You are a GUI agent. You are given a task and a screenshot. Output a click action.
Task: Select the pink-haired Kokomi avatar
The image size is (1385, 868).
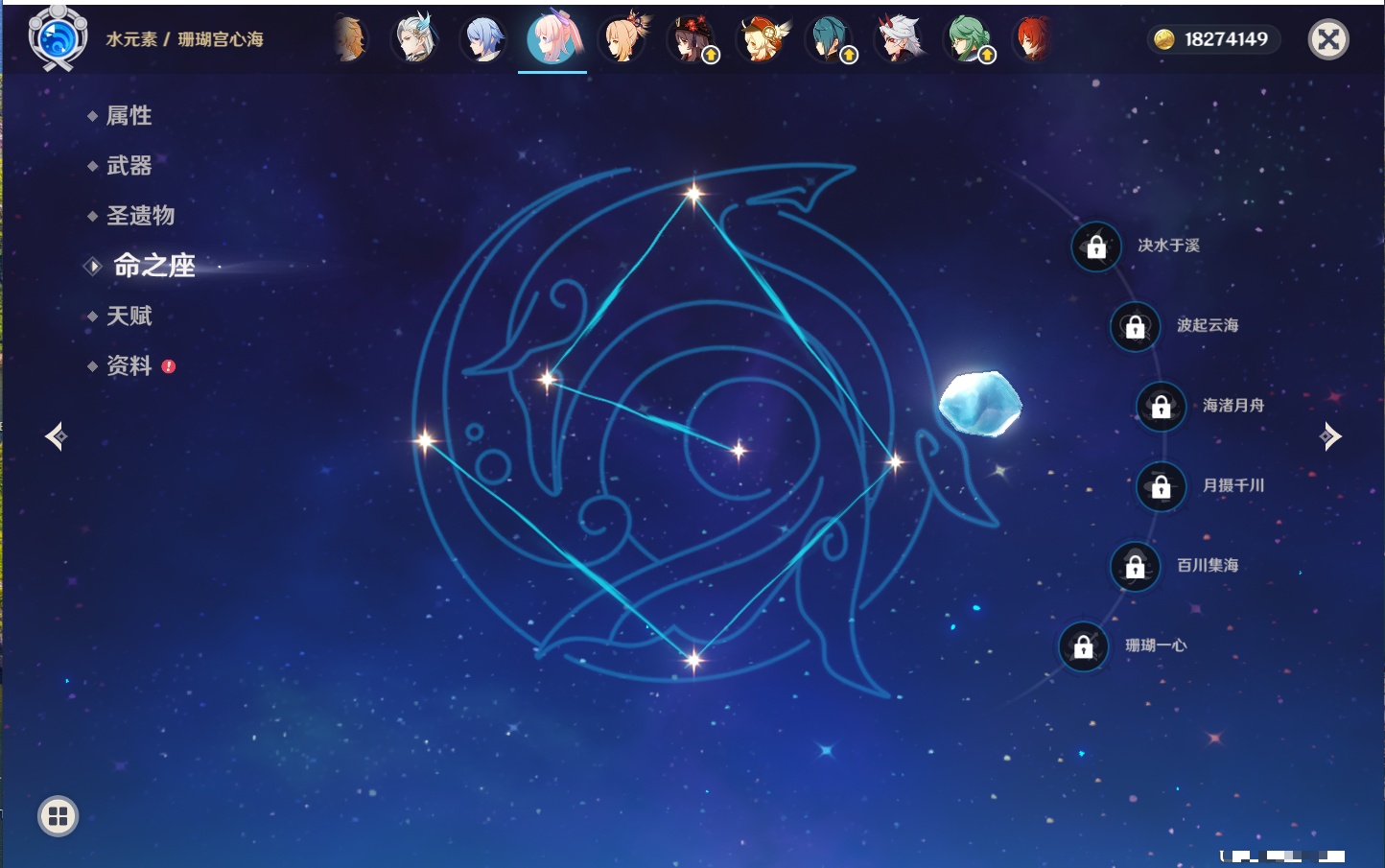(x=553, y=38)
